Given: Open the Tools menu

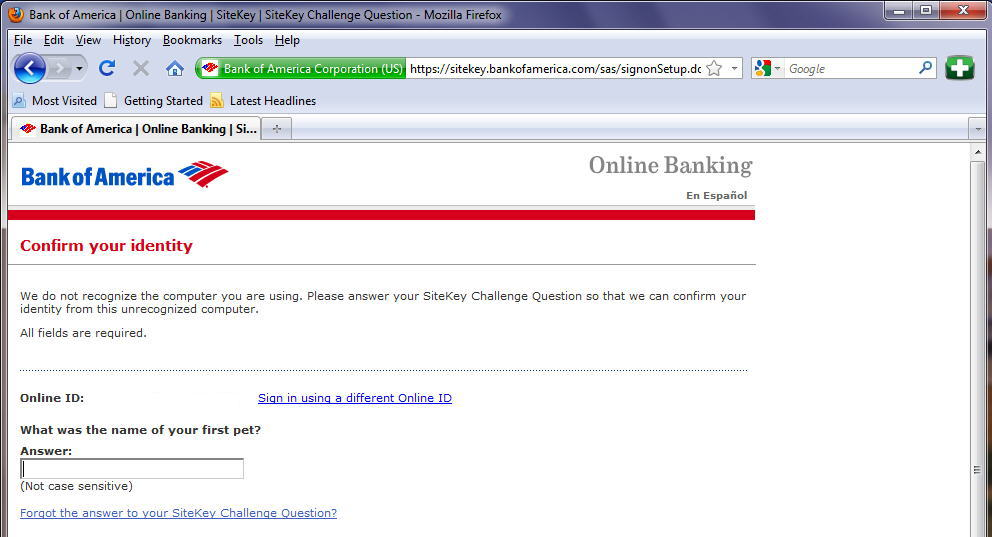Looking at the screenshot, I should click(248, 40).
